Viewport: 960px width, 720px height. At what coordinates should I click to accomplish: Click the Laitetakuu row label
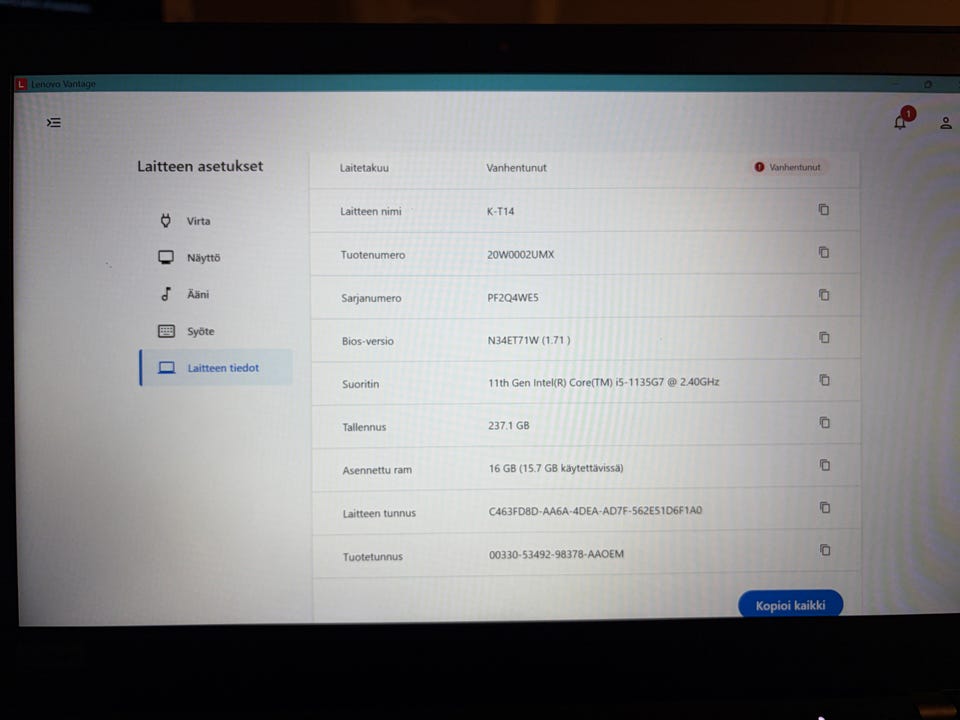(364, 168)
